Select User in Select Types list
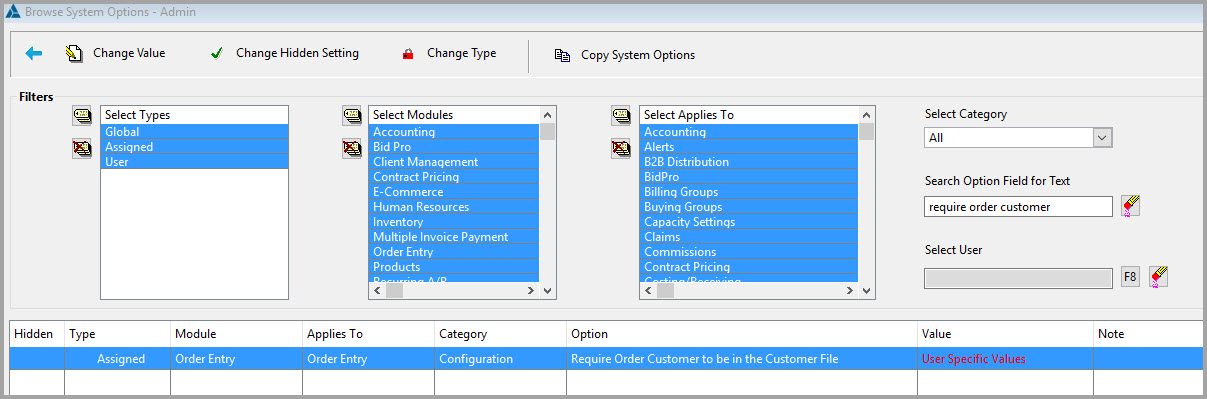The image size is (1207, 399). point(194,162)
